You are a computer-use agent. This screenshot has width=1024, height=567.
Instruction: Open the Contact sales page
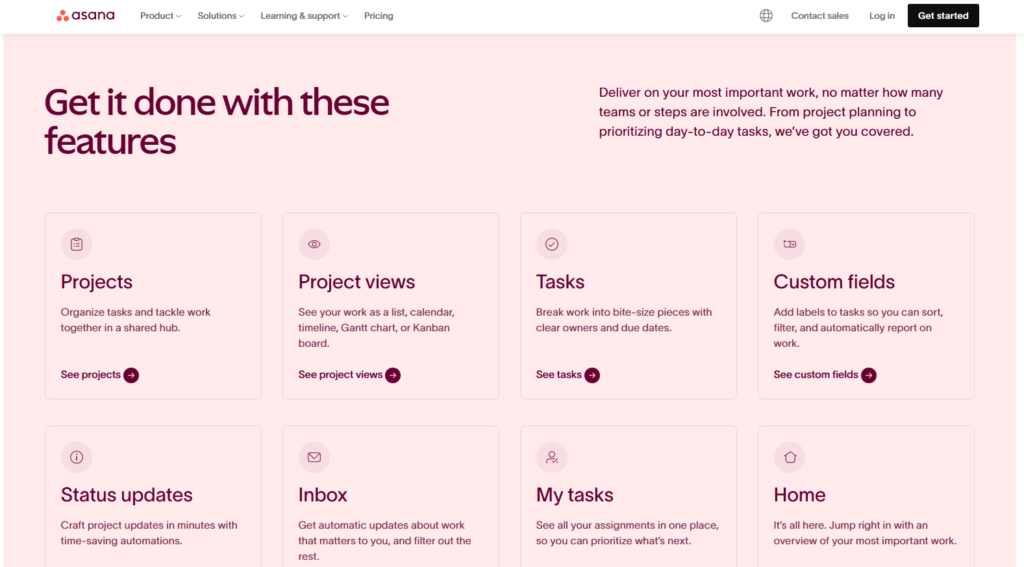819,16
